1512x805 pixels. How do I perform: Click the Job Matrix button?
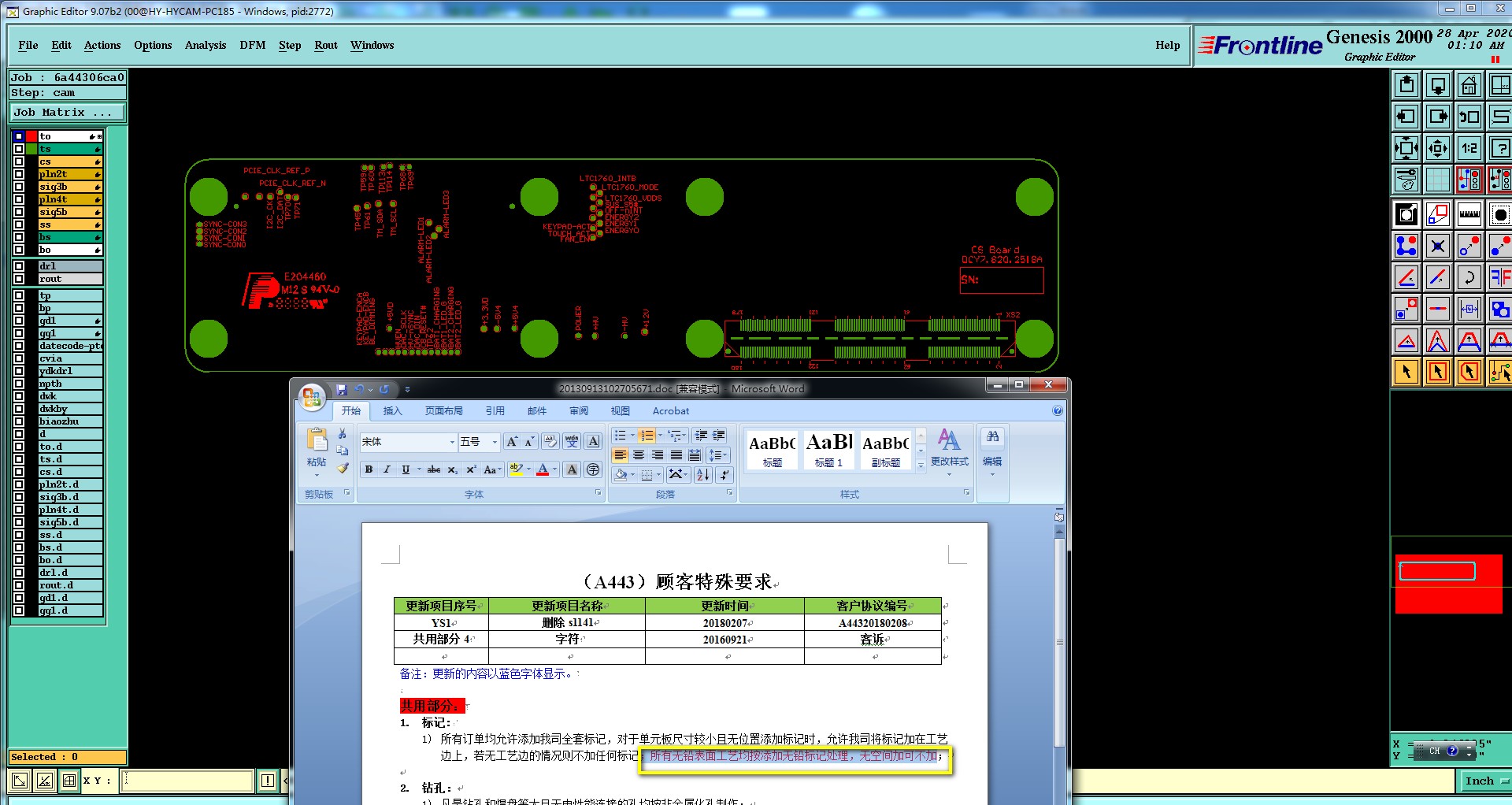pos(68,112)
